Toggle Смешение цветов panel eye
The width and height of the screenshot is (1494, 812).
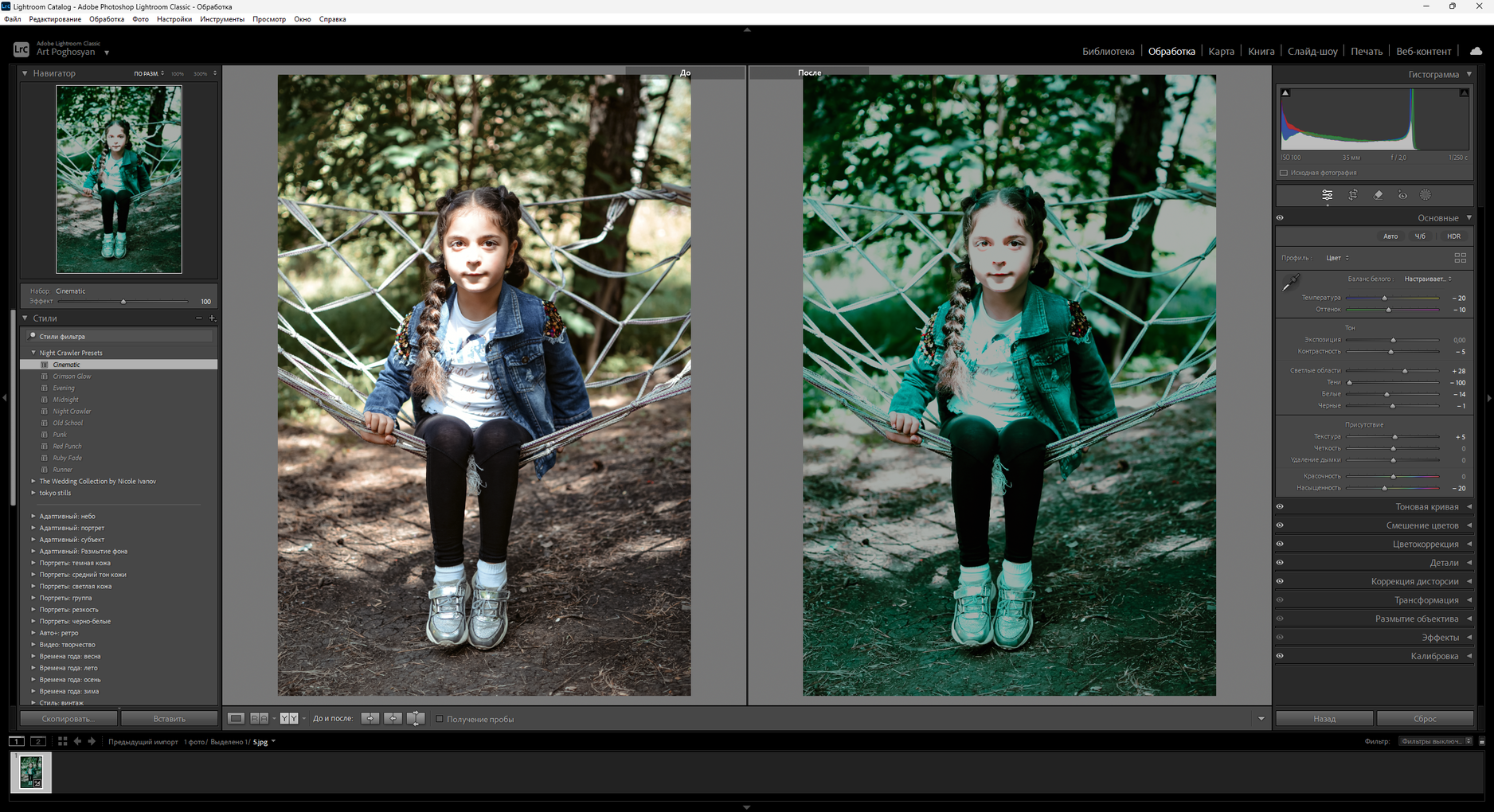(1280, 525)
